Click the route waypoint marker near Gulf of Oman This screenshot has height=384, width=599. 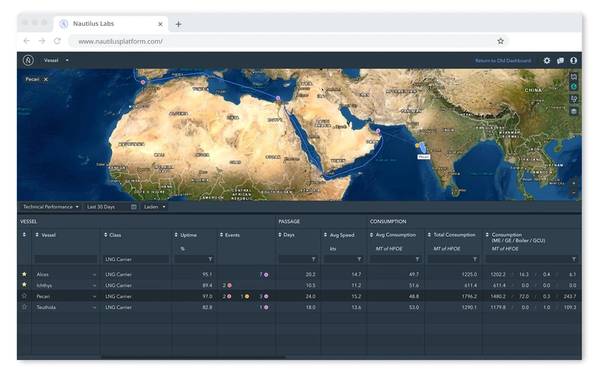[x=378, y=131]
